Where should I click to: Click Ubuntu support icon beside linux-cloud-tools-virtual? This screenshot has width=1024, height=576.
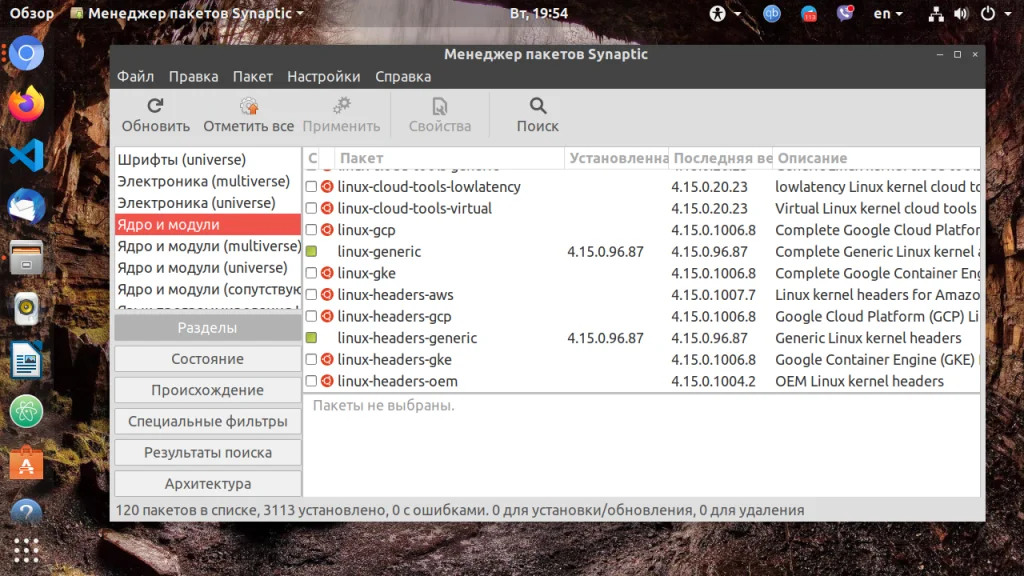tap(327, 208)
